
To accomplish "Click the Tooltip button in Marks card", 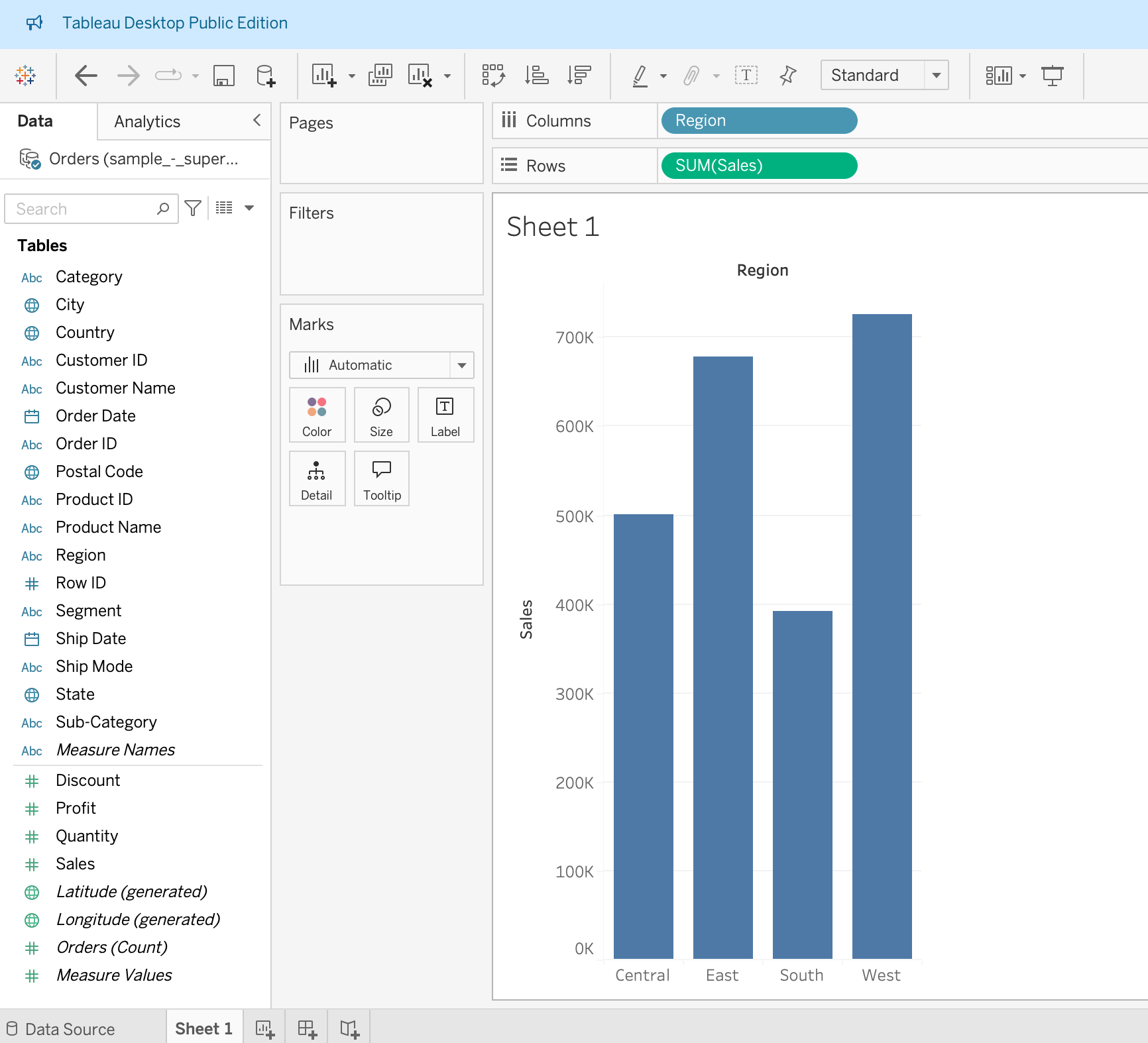I will (382, 479).
